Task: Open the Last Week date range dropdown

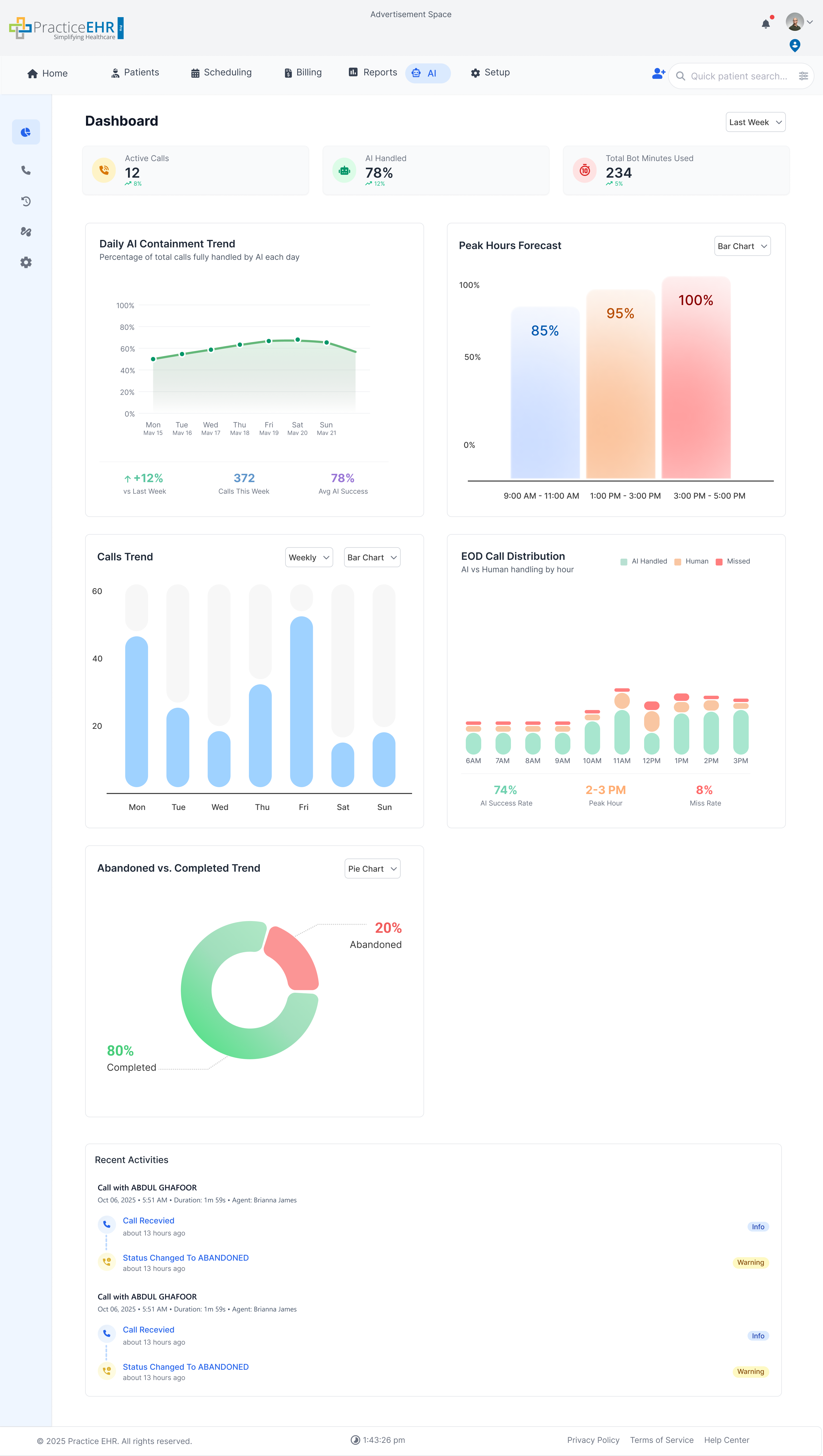Action: 755,122
